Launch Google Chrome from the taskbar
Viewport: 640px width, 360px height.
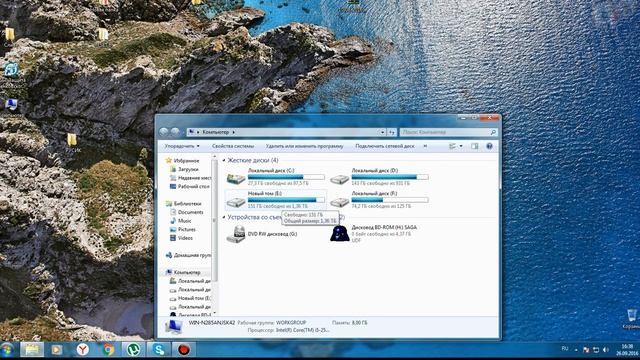pos(108,350)
